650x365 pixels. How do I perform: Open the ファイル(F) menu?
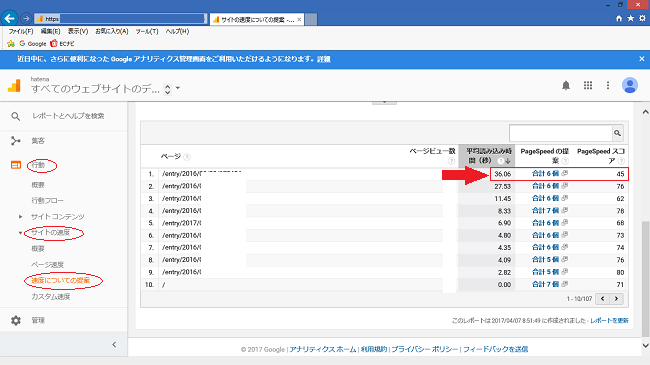point(21,32)
